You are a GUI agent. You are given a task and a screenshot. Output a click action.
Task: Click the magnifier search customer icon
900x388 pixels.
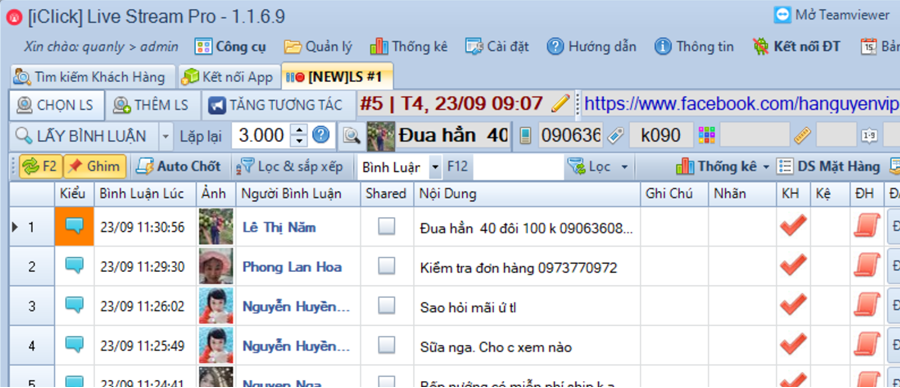351,136
